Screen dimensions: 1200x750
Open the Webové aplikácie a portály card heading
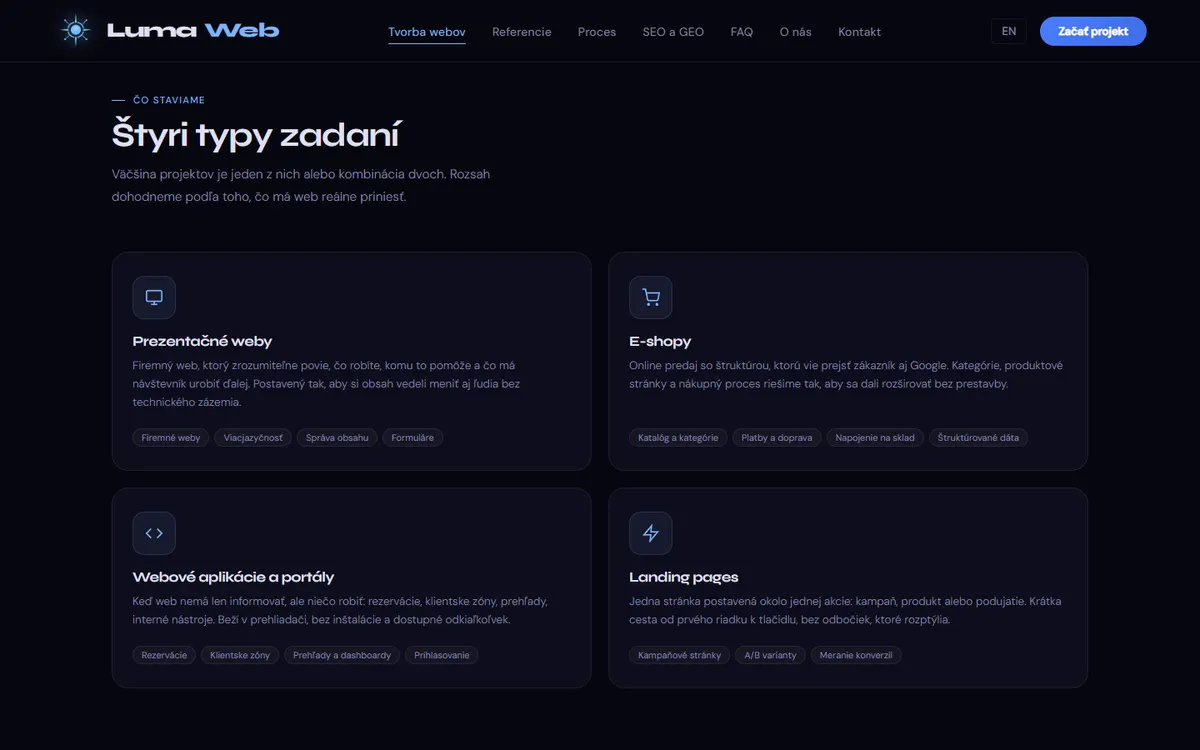point(233,577)
